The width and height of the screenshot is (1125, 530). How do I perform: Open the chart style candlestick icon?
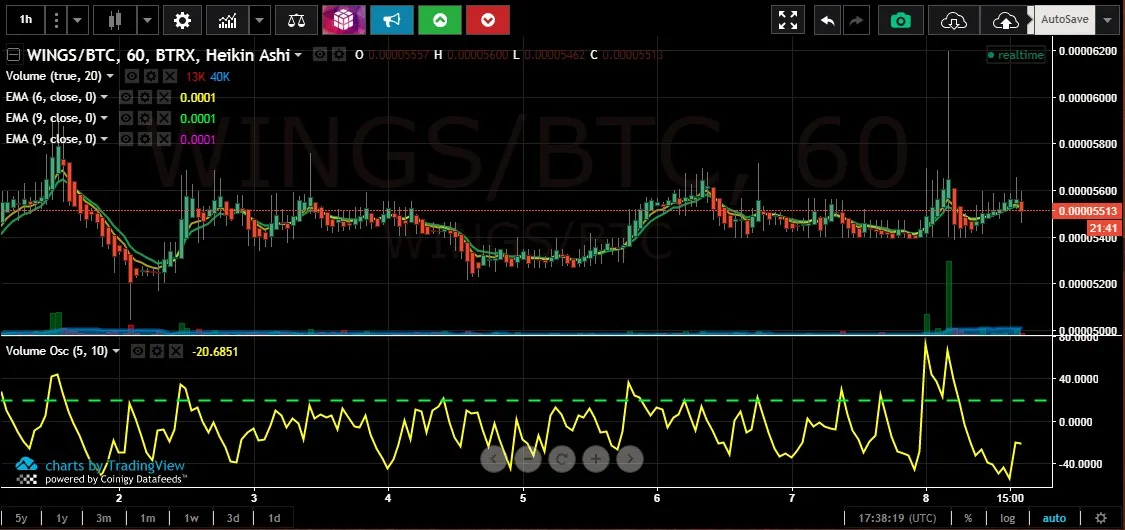point(114,20)
